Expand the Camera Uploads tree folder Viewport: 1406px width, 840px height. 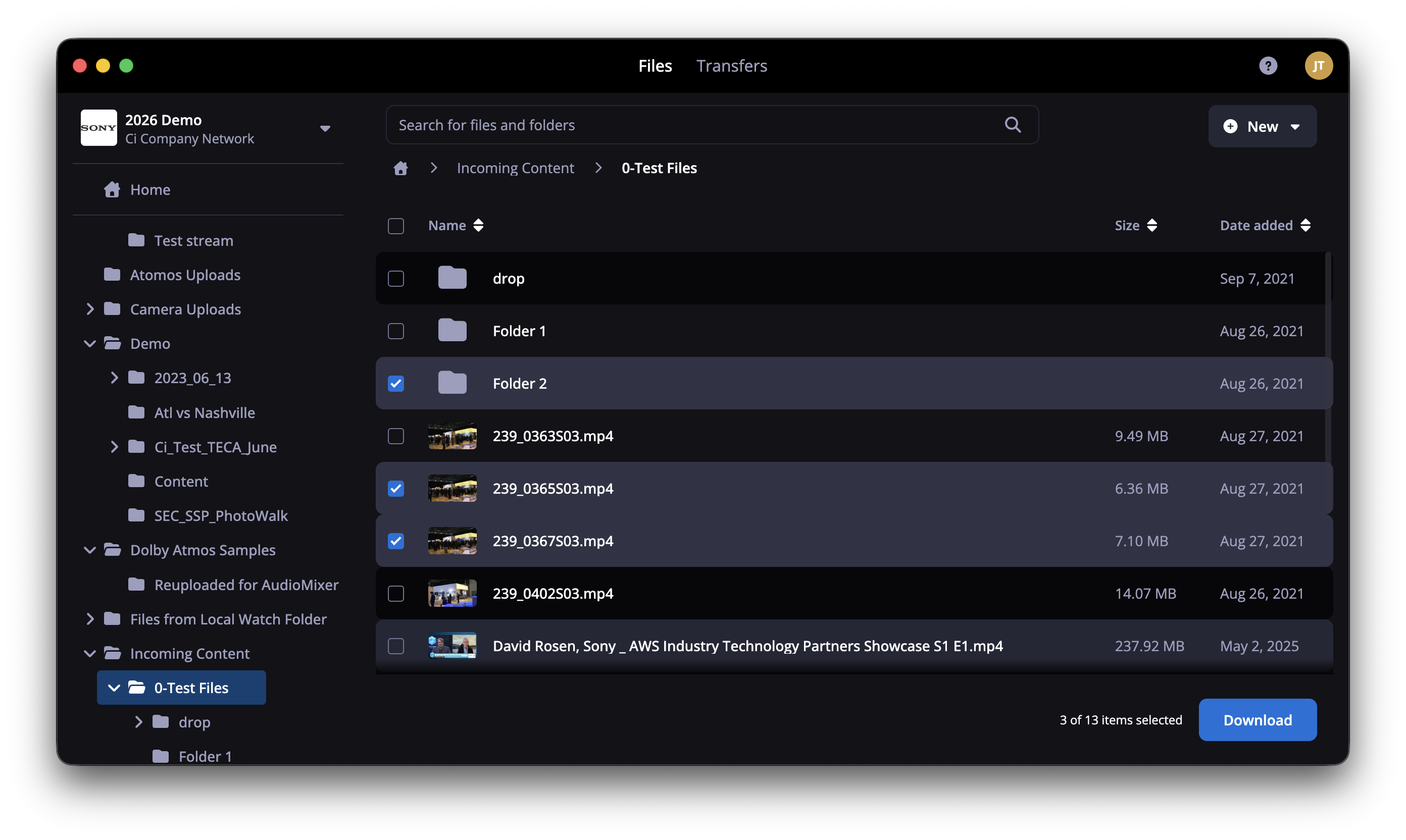tap(90, 309)
